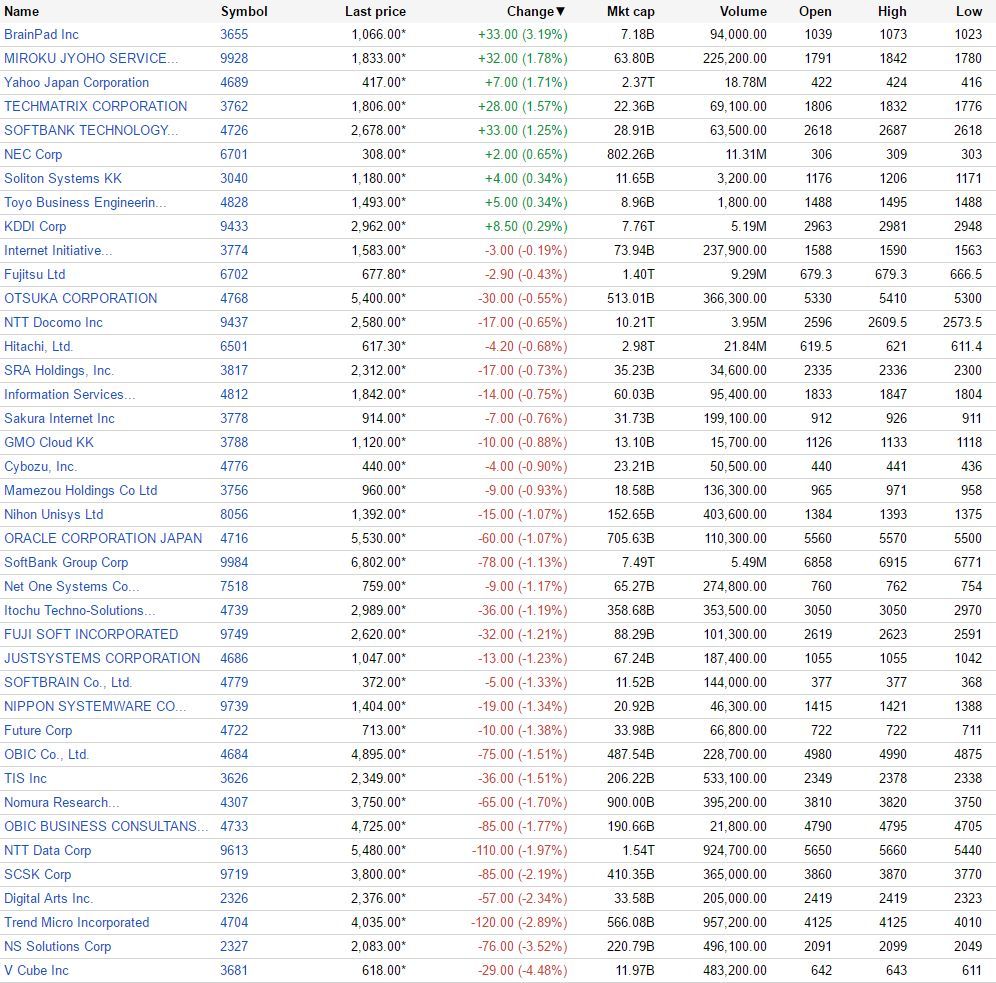Open Net One Systems link

pos(72,587)
